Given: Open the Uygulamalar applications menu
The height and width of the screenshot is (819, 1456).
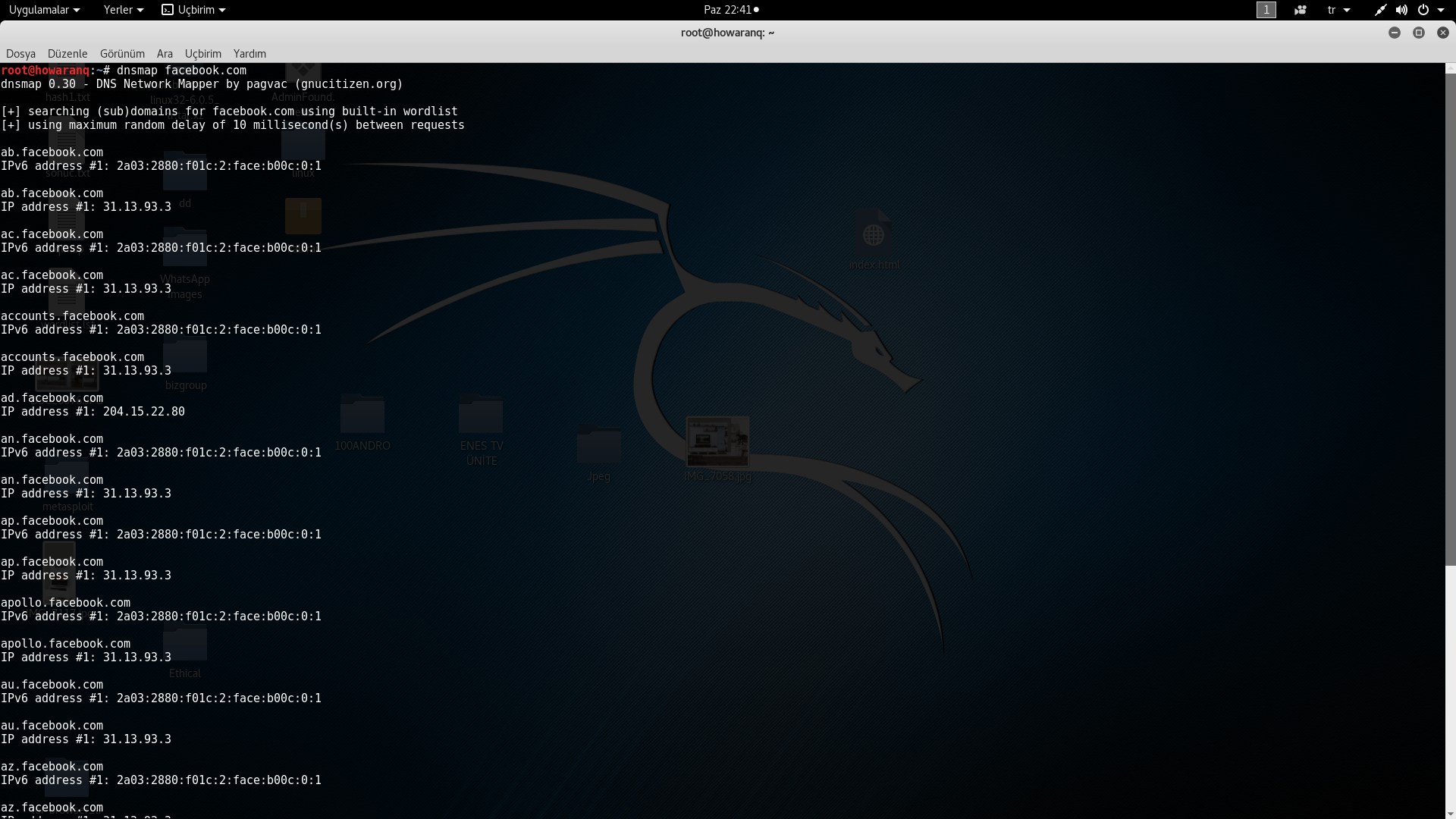Looking at the screenshot, I should [x=44, y=10].
